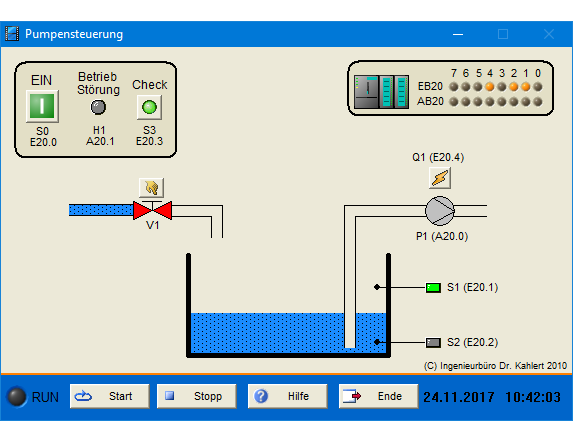Click Ende to exit the program
This screenshot has width=573, height=441.
coord(379,396)
